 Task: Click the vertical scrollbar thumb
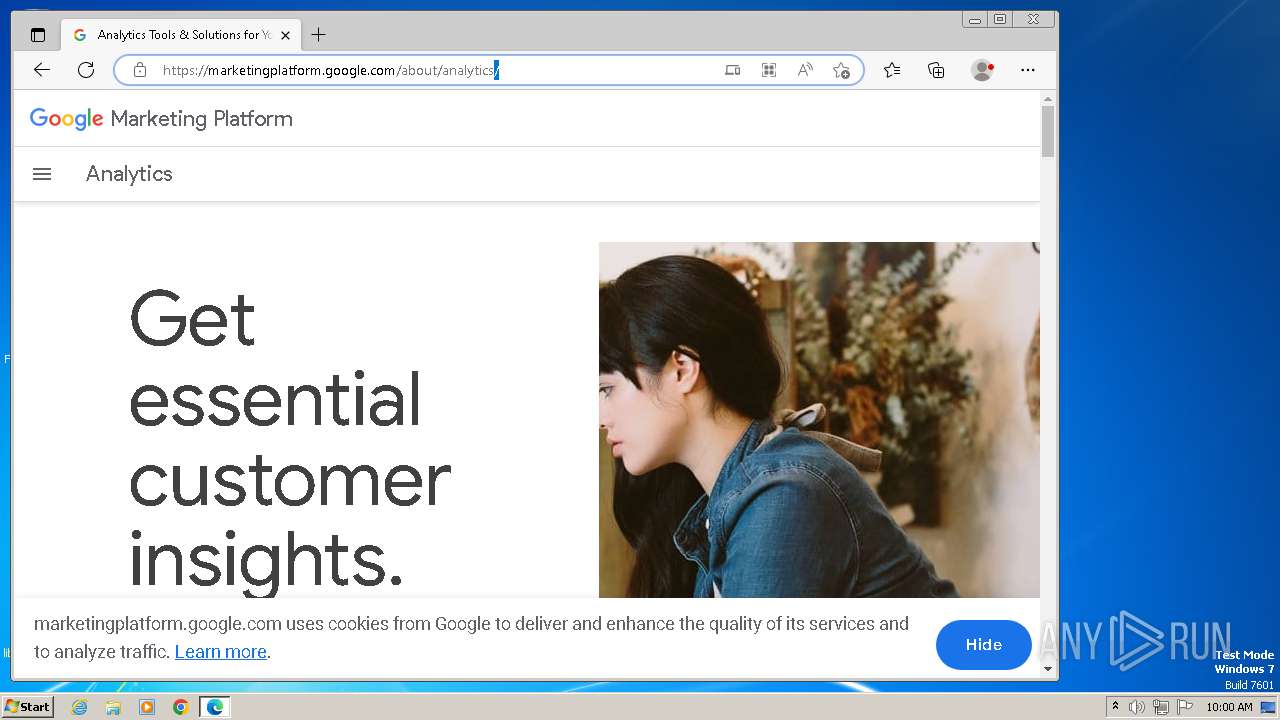pyautogui.click(x=1048, y=131)
